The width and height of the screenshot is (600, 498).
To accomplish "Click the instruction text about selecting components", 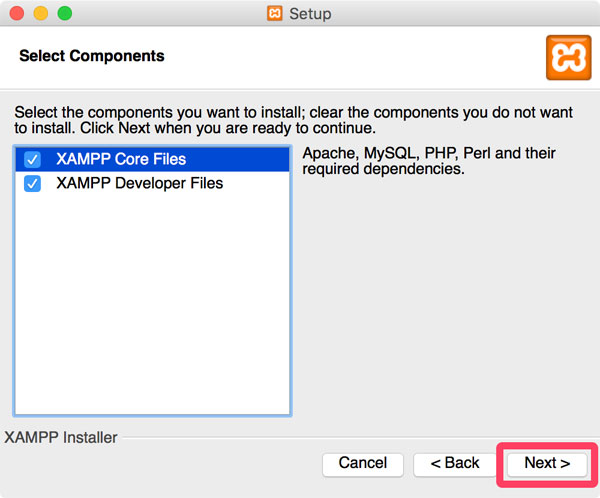I will tap(293, 120).
